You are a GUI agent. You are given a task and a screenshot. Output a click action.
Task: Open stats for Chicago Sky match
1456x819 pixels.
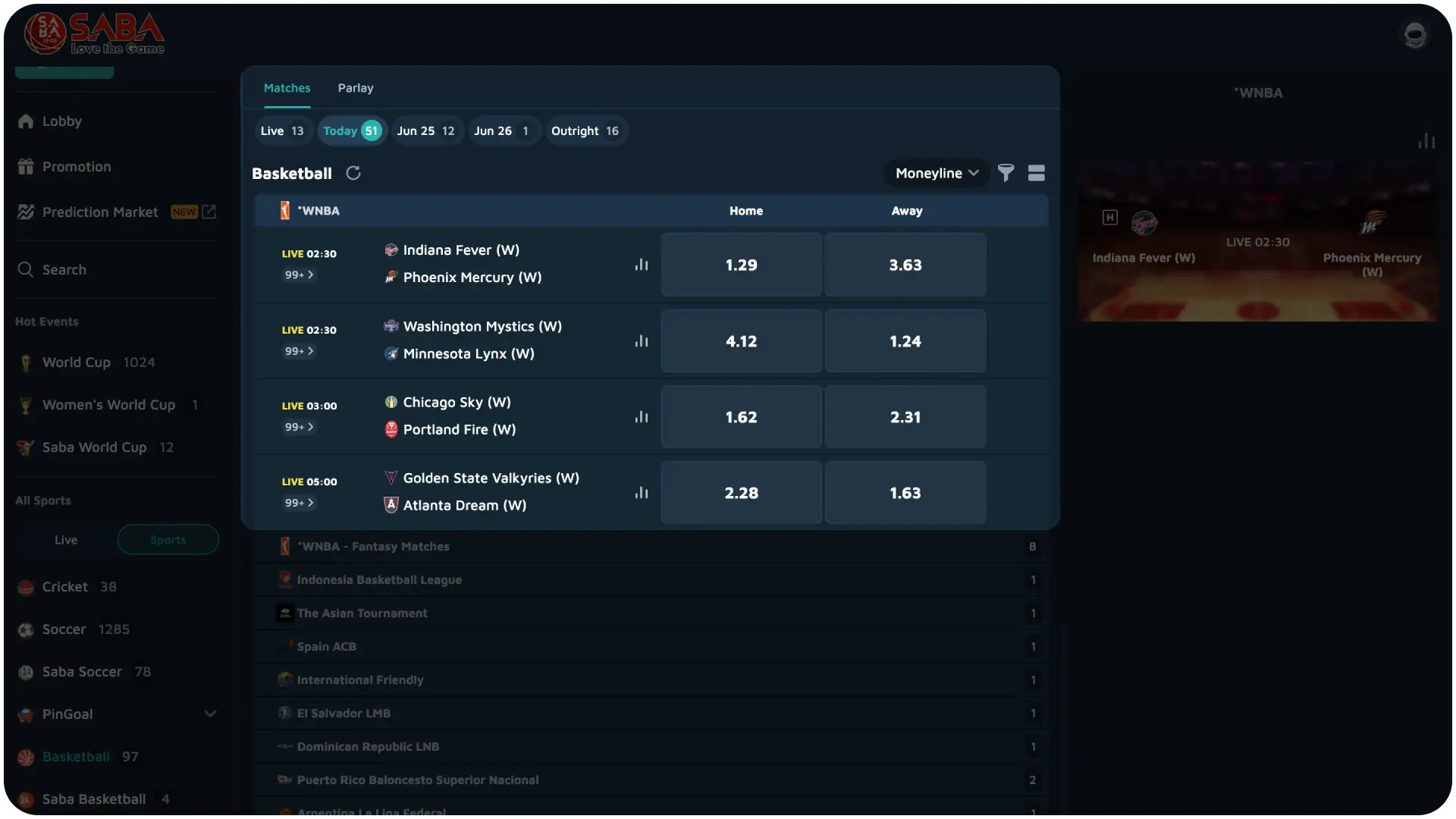pyautogui.click(x=642, y=417)
